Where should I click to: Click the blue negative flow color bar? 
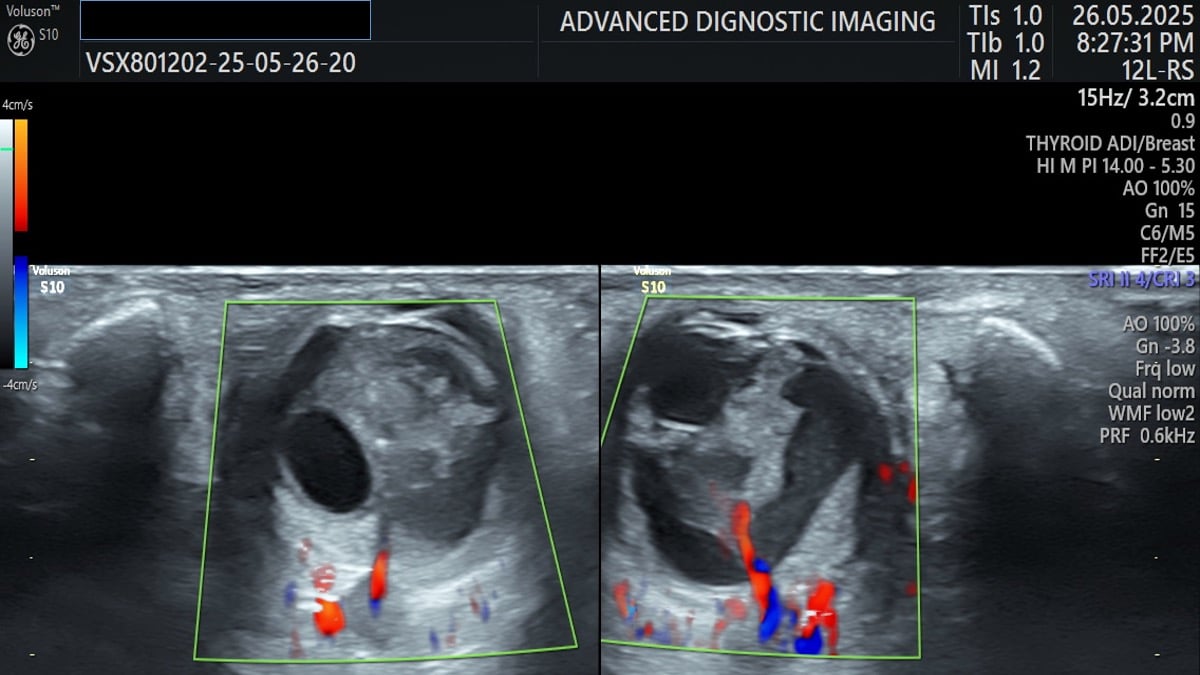click(21, 312)
